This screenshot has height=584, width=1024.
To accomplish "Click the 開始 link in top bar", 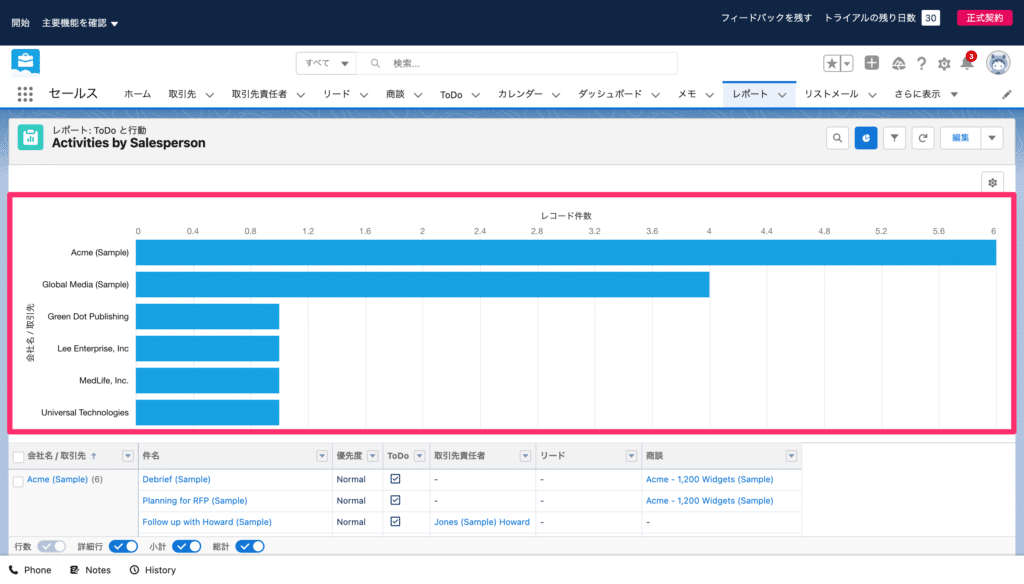I will click(20, 23).
